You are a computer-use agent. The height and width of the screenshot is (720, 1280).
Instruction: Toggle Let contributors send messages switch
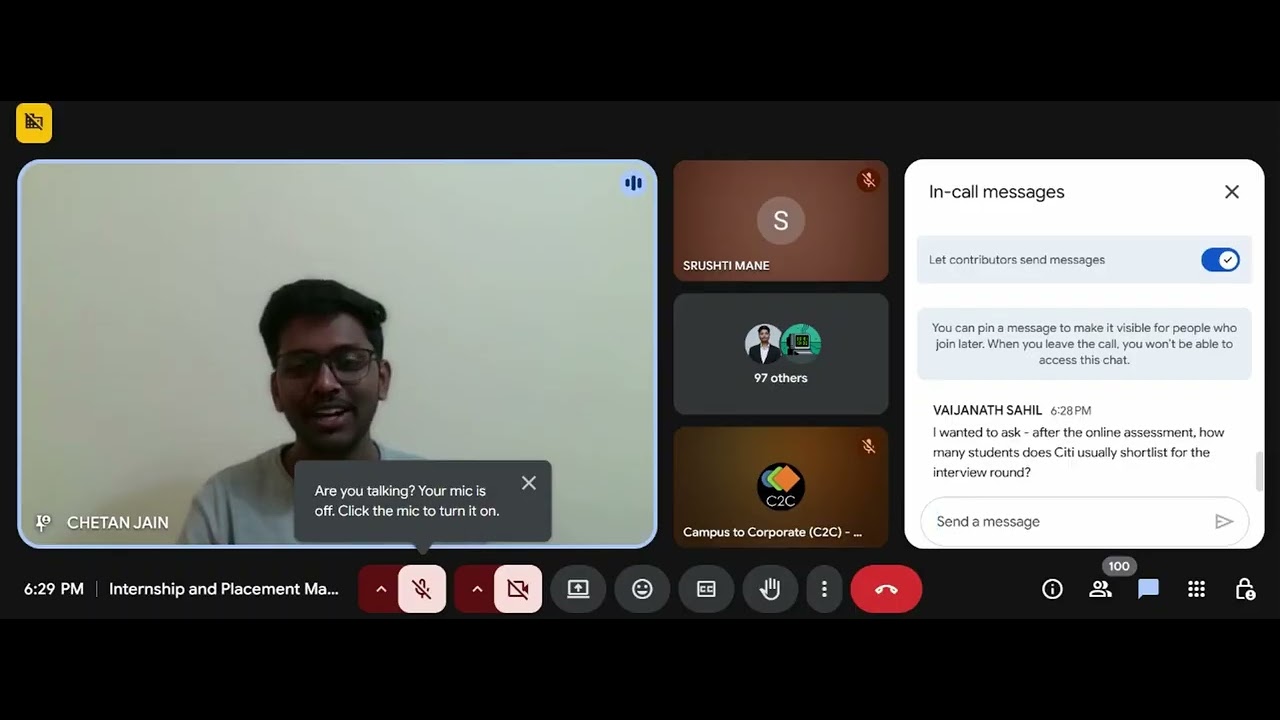[x=1220, y=260]
